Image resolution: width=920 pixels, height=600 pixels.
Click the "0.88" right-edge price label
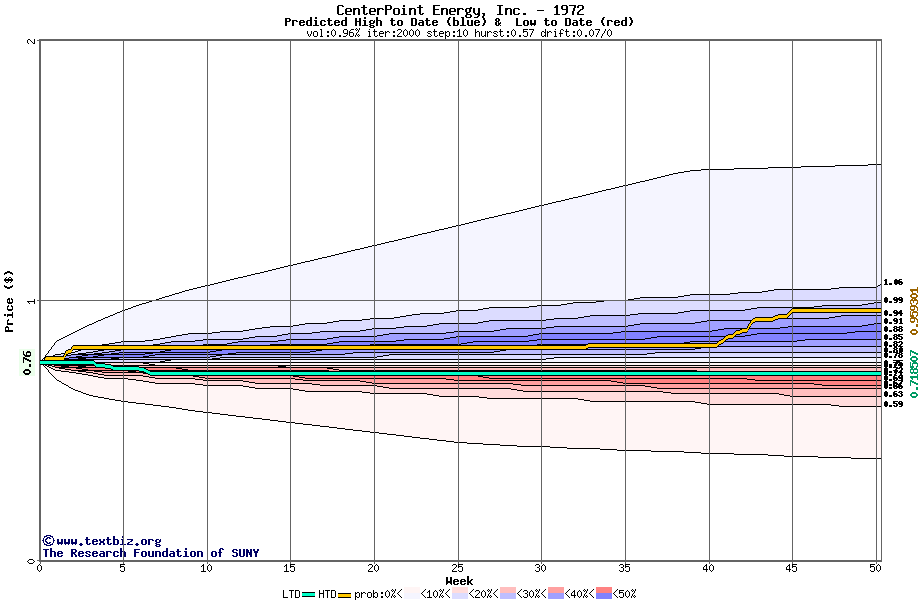[893, 329]
